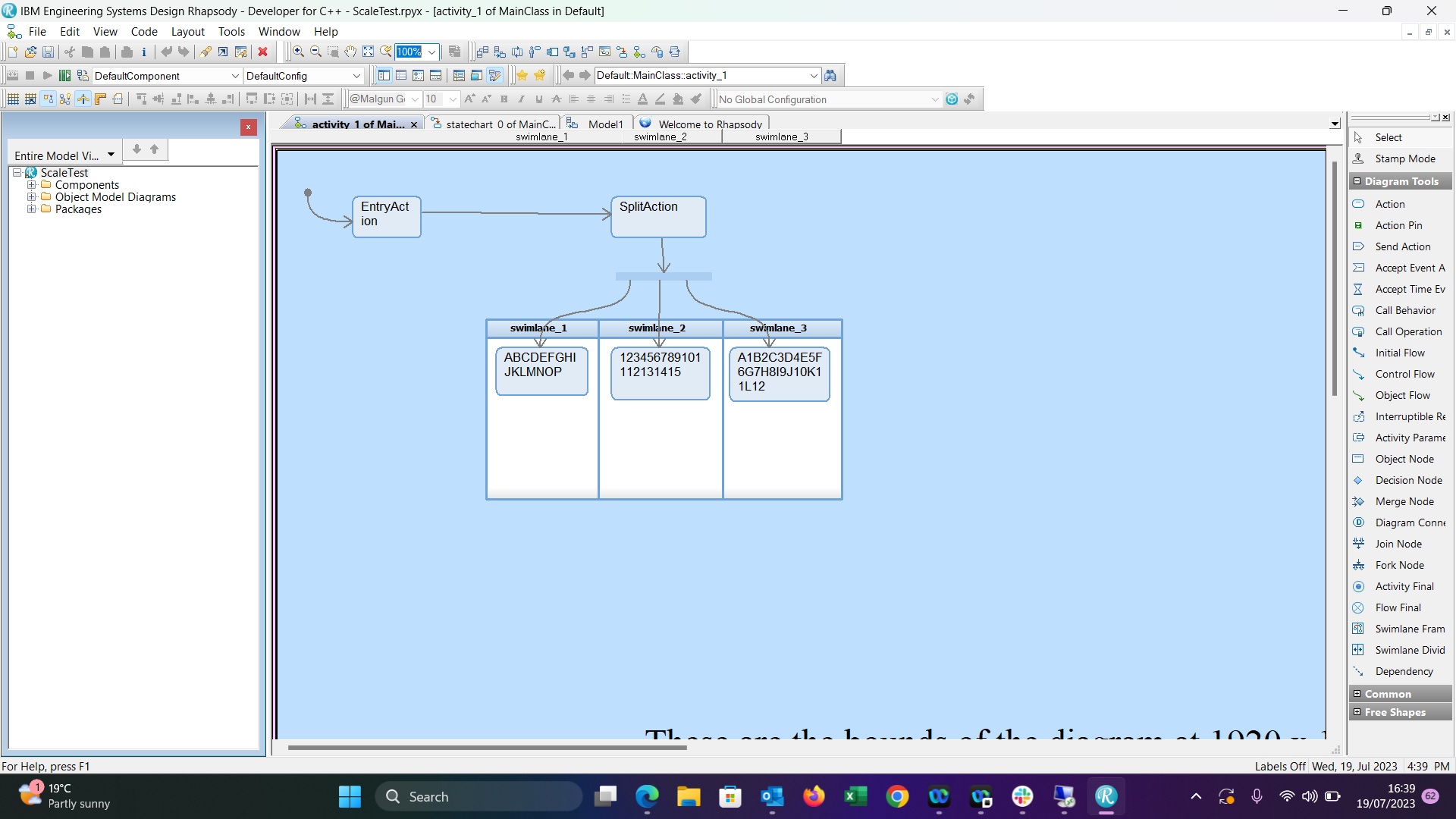1456x819 pixels.
Task: Toggle Italic text formatting
Action: (522, 99)
